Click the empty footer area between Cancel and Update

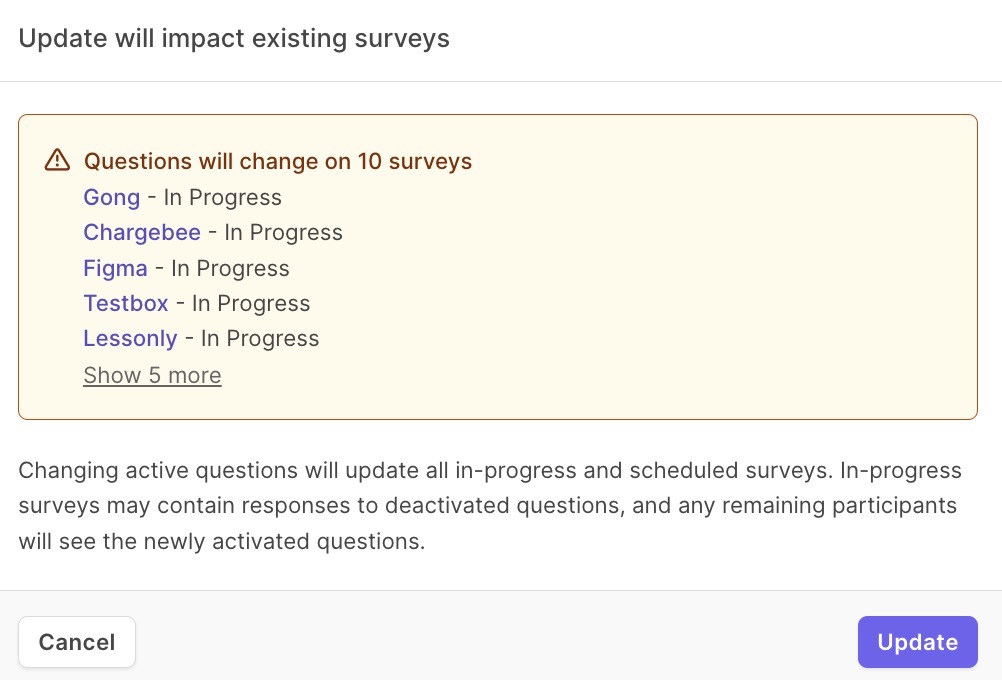(500, 642)
